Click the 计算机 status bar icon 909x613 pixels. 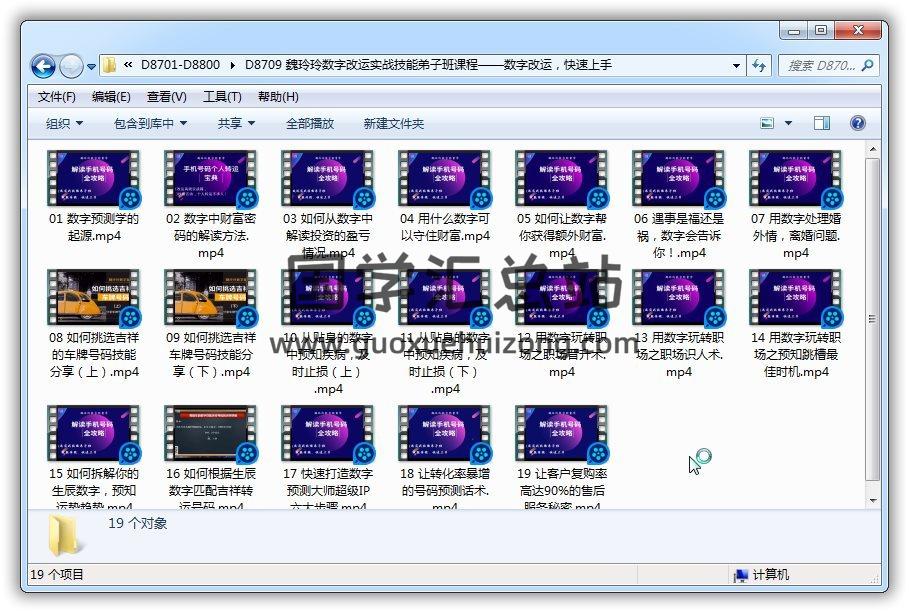(741, 575)
